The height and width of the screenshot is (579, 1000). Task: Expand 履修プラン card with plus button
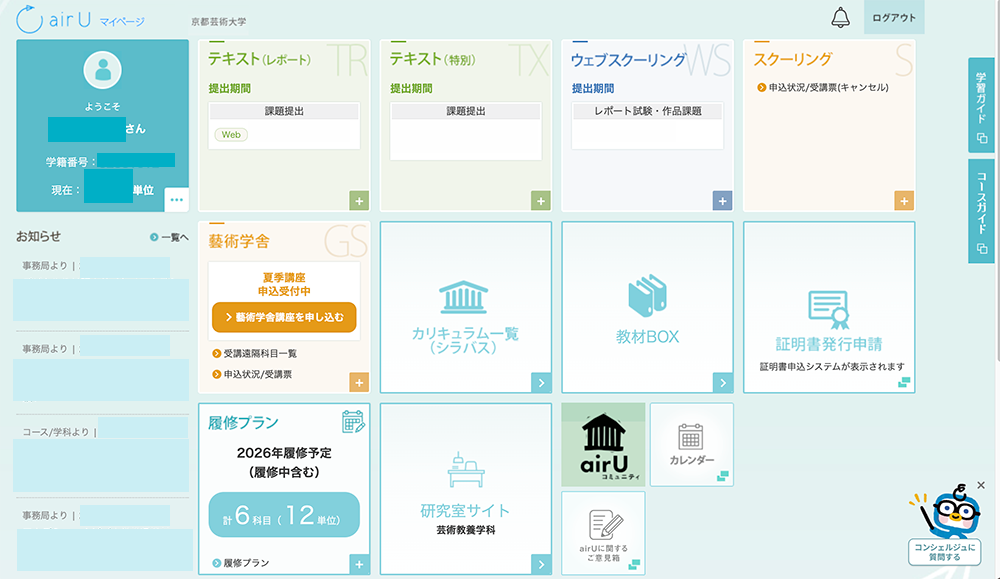pyautogui.click(x=359, y=564)
